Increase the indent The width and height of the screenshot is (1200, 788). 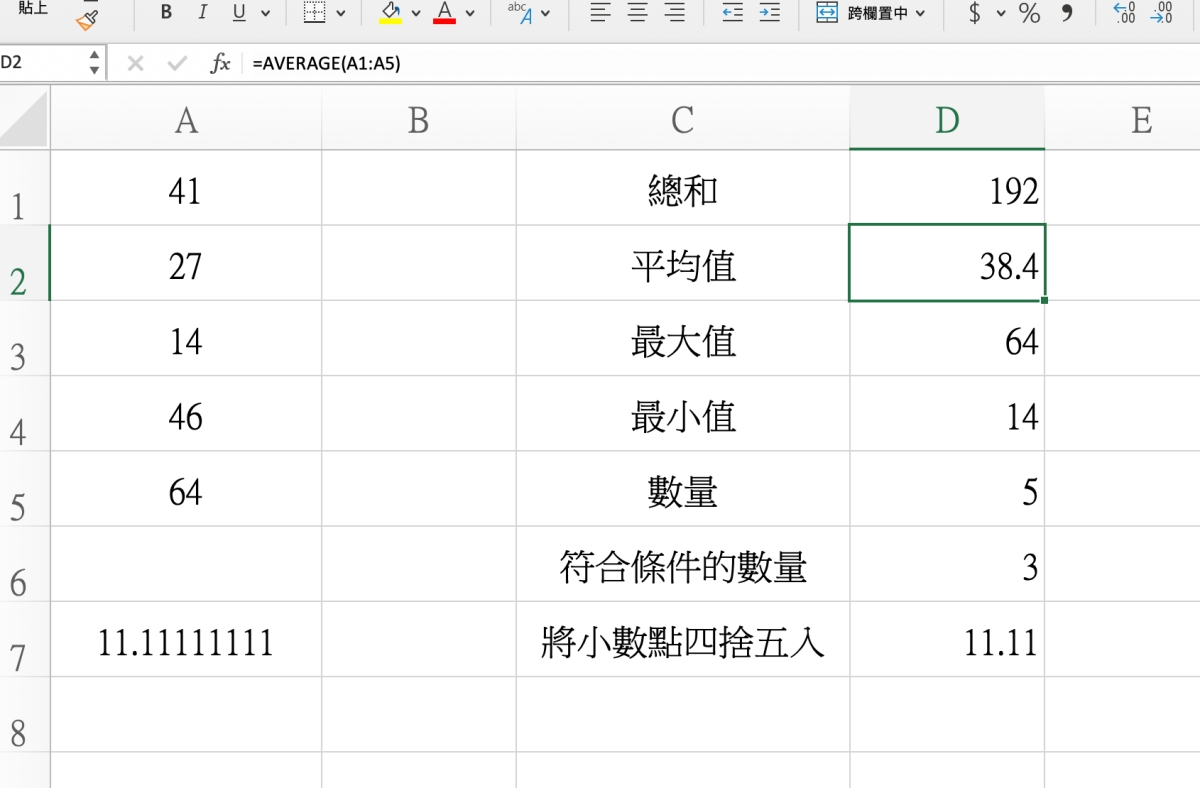(x=769, y=13)
